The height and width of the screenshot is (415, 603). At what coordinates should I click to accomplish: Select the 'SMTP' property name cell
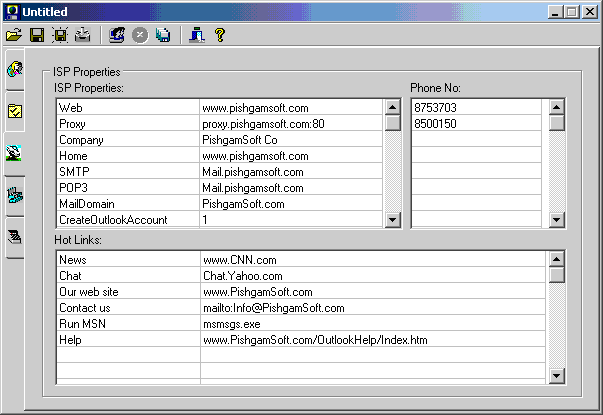tap(128, 172)
